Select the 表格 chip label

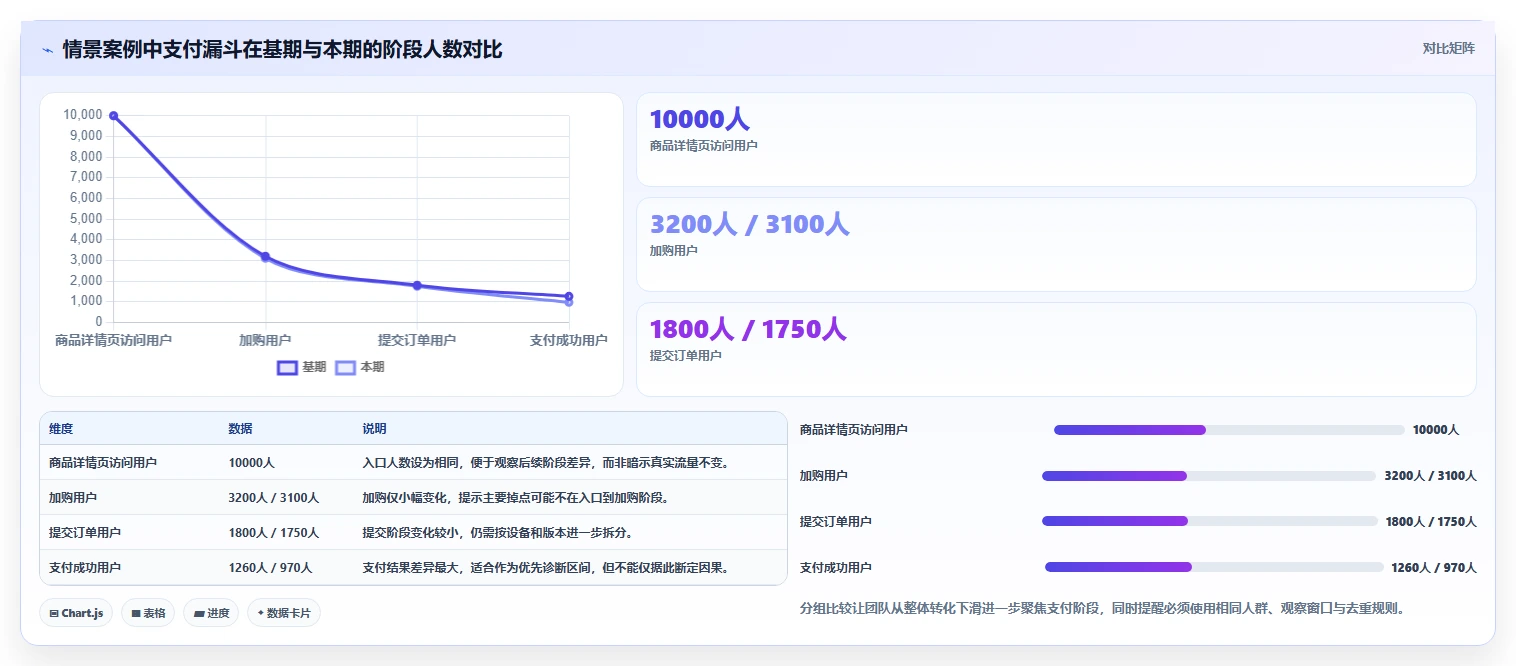pos(154,613)
